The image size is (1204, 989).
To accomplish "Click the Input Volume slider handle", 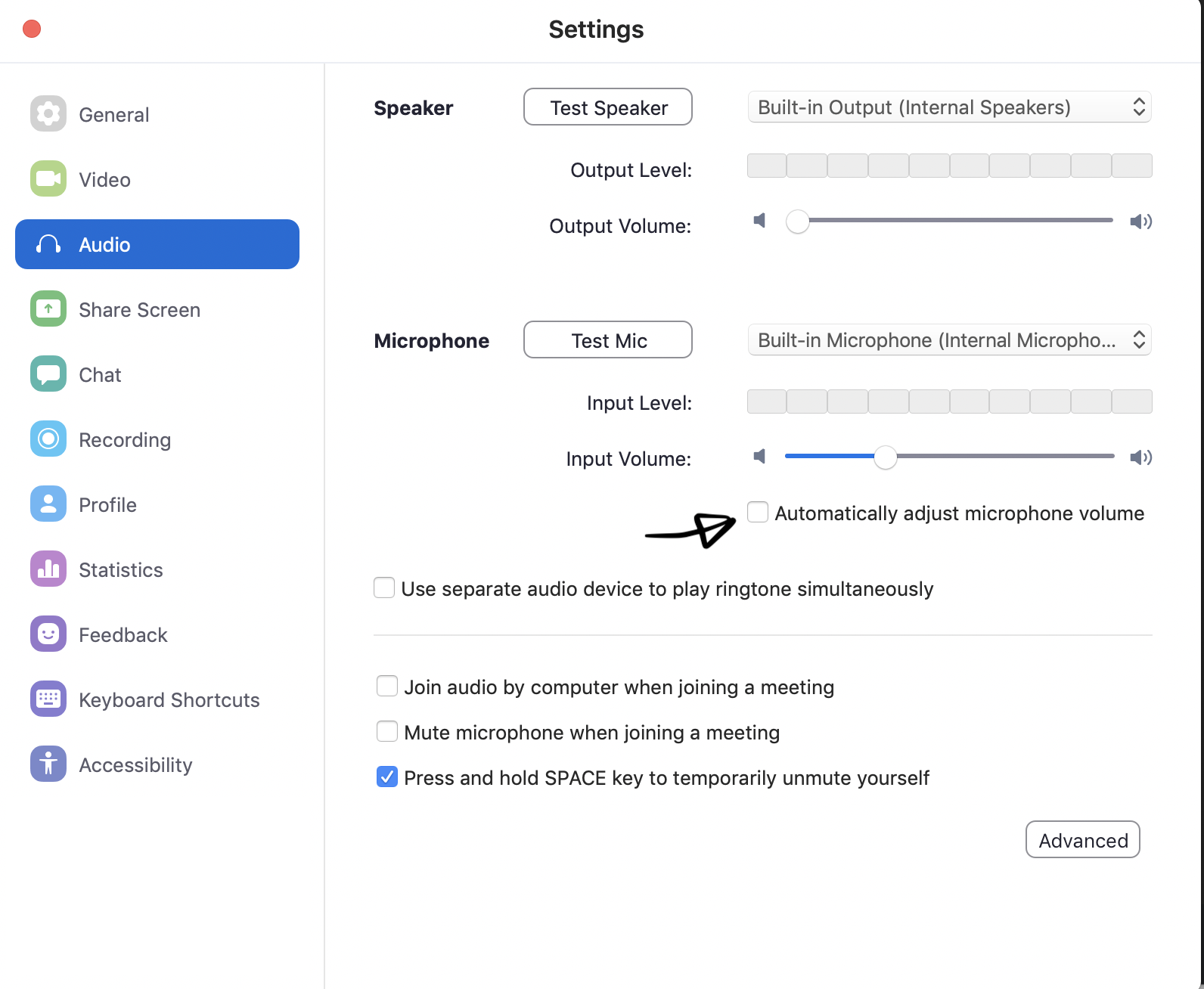I will 886,457.
